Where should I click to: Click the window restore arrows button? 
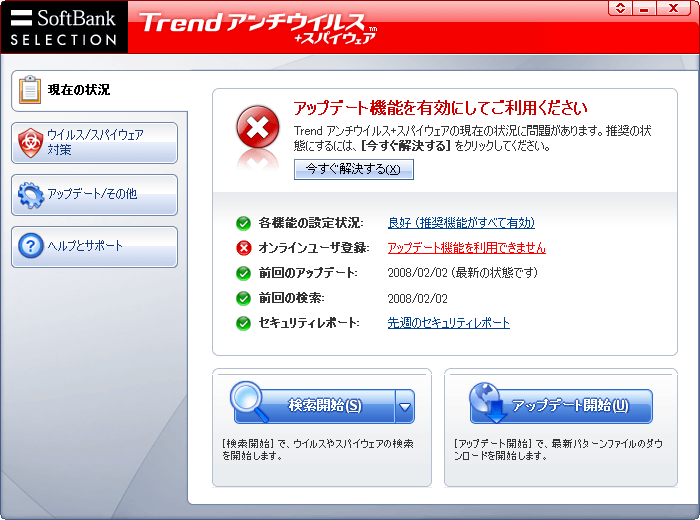[x=621, y=8]
